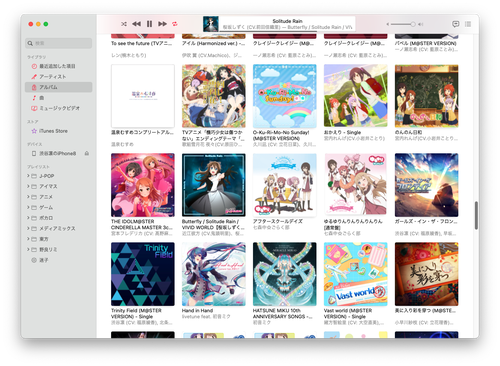Toggle the repeat mode button
The height and width of the screenshot is (366, 500).
(x=175, y=24)
